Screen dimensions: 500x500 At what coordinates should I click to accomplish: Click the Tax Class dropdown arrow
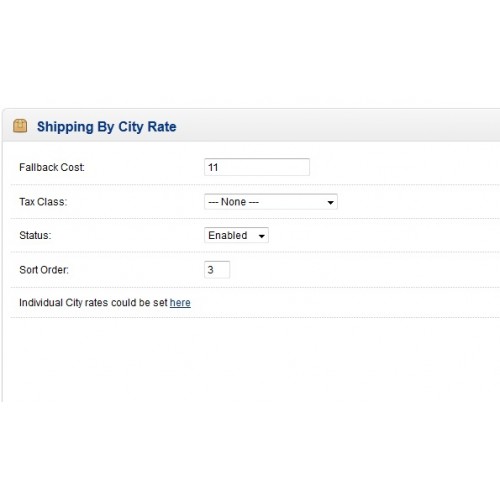pyautogui.click(x=330, y=202)
